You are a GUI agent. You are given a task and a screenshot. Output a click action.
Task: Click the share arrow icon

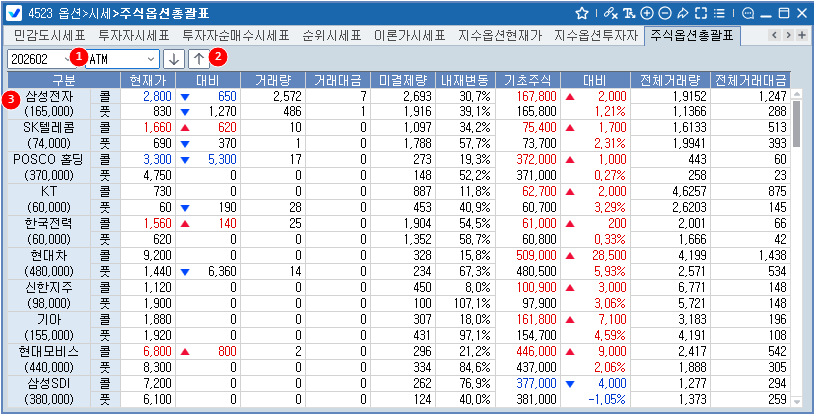pos(682,13)
